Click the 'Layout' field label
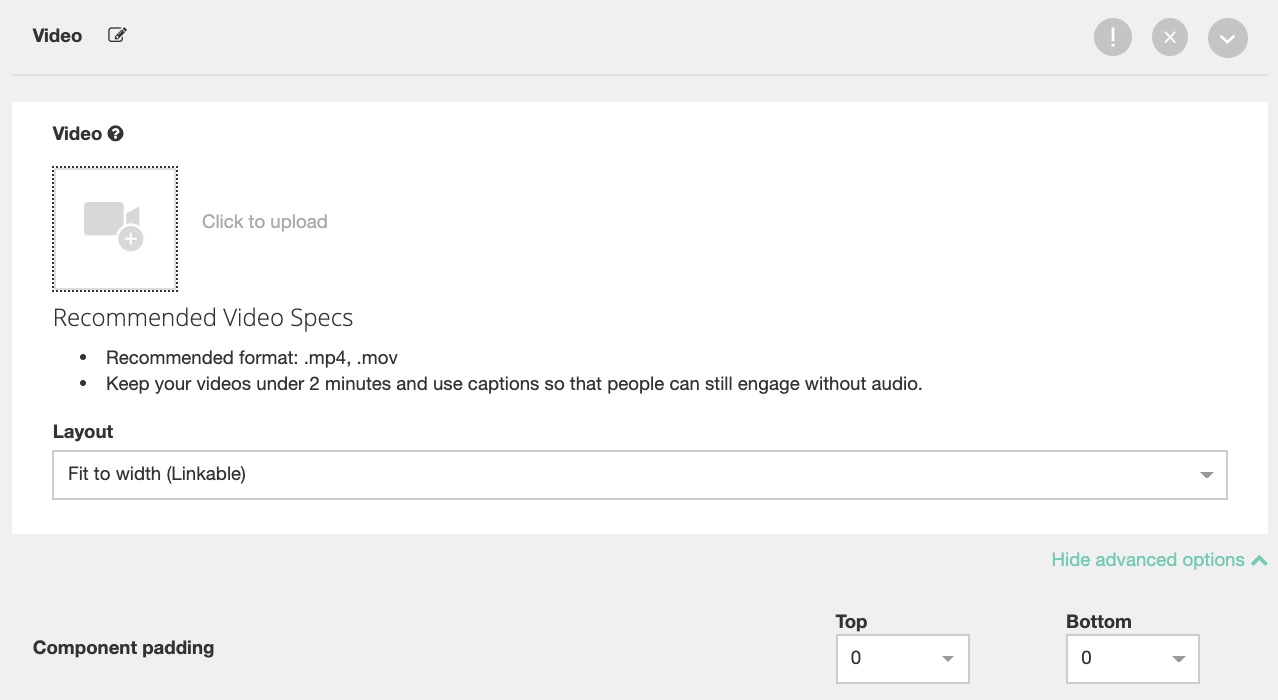 point(83,432)
